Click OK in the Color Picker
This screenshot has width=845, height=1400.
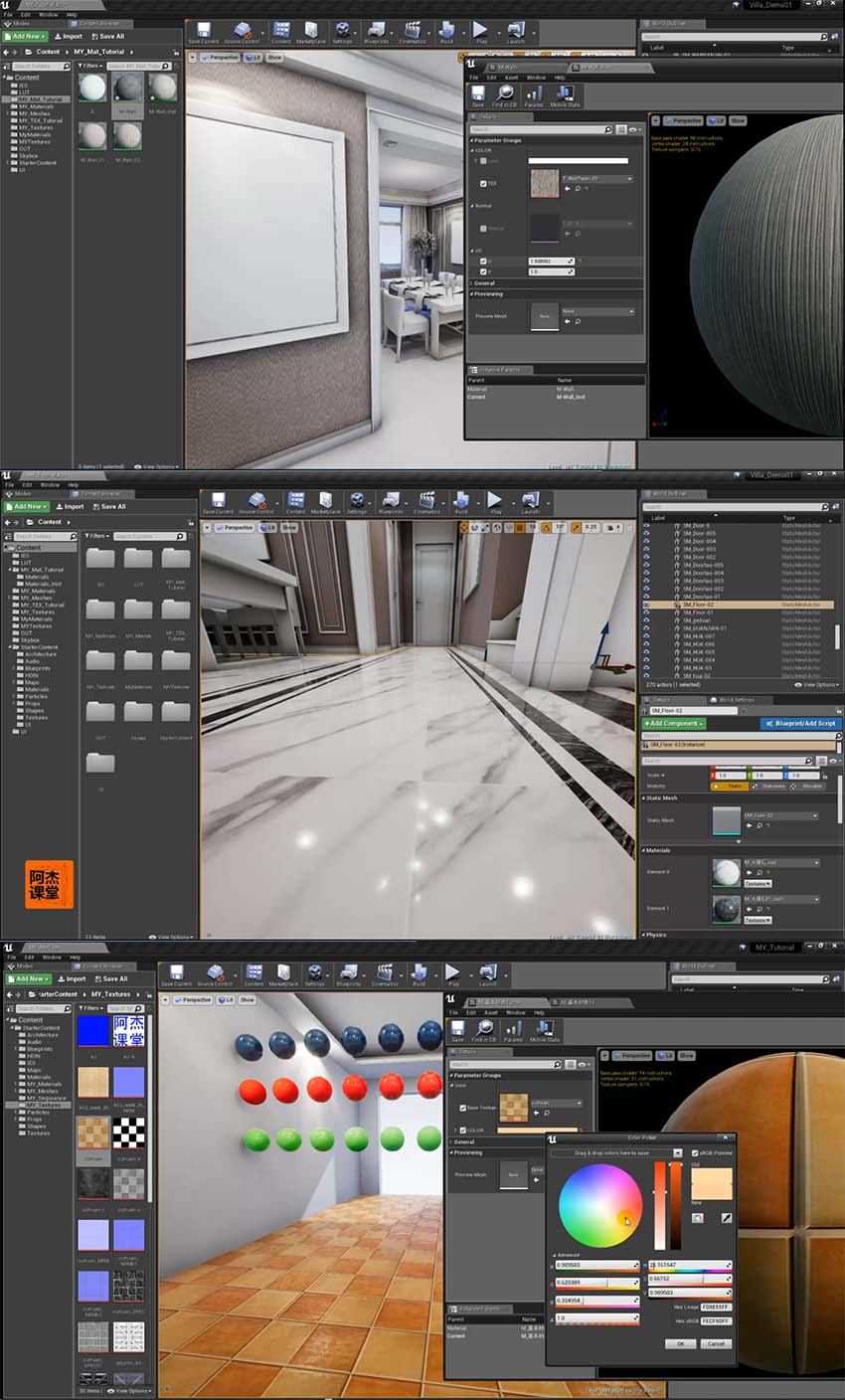pos(680,1343)
